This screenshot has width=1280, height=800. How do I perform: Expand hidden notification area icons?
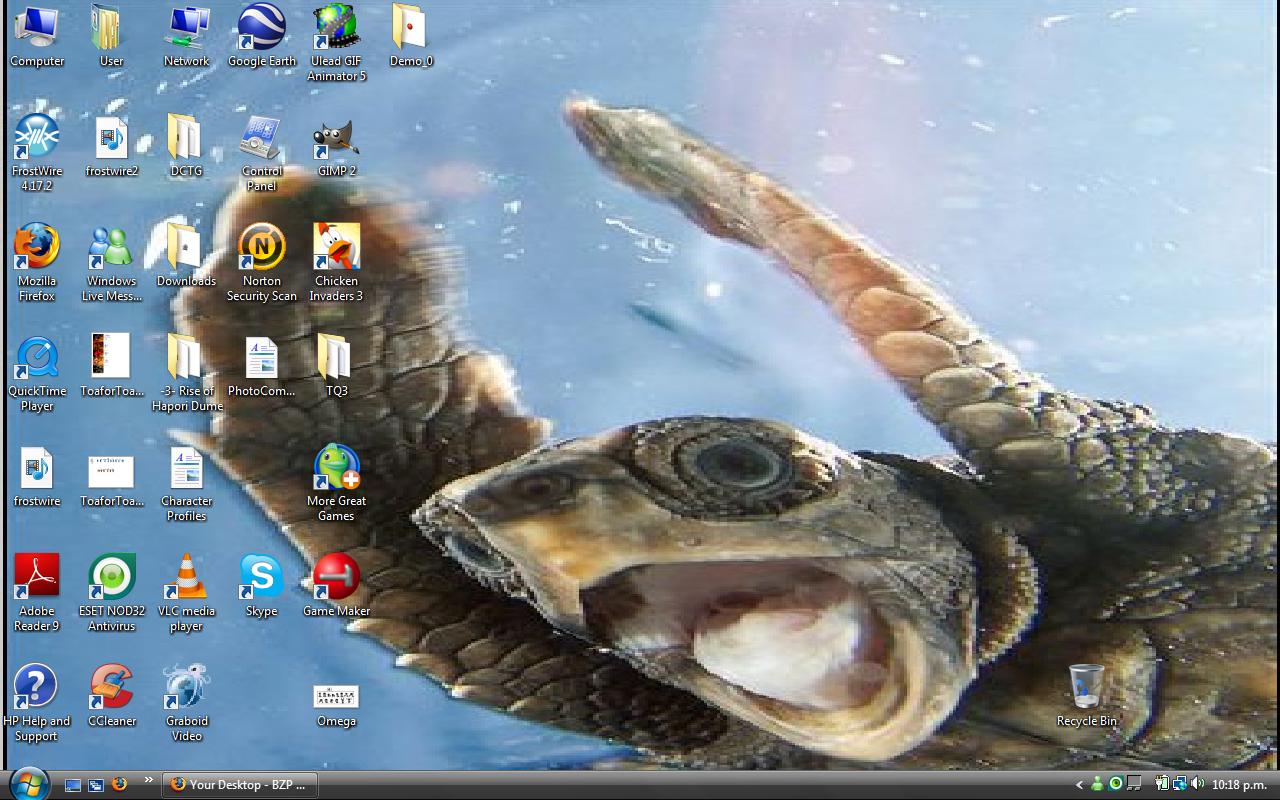point(1078,784)
